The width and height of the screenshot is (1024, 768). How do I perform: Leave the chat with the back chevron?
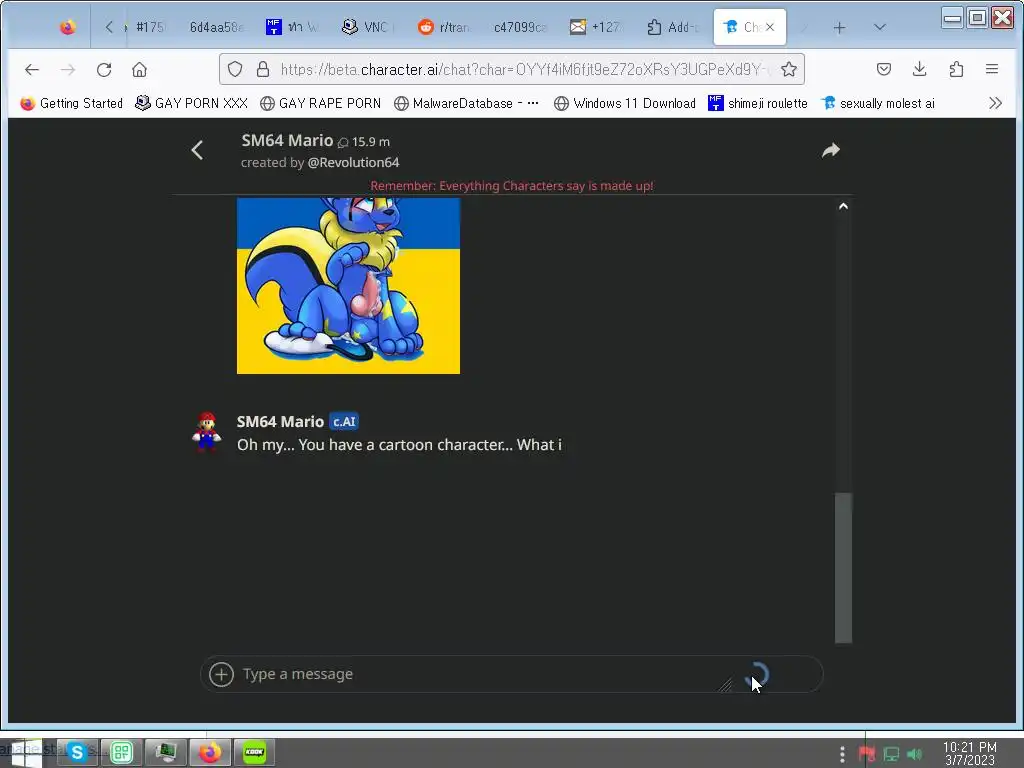(197, 150)
